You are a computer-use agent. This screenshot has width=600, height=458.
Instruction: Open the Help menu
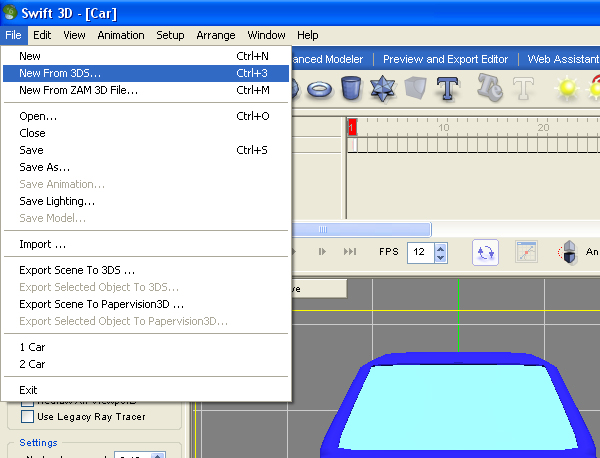click(x=308, y=35)
